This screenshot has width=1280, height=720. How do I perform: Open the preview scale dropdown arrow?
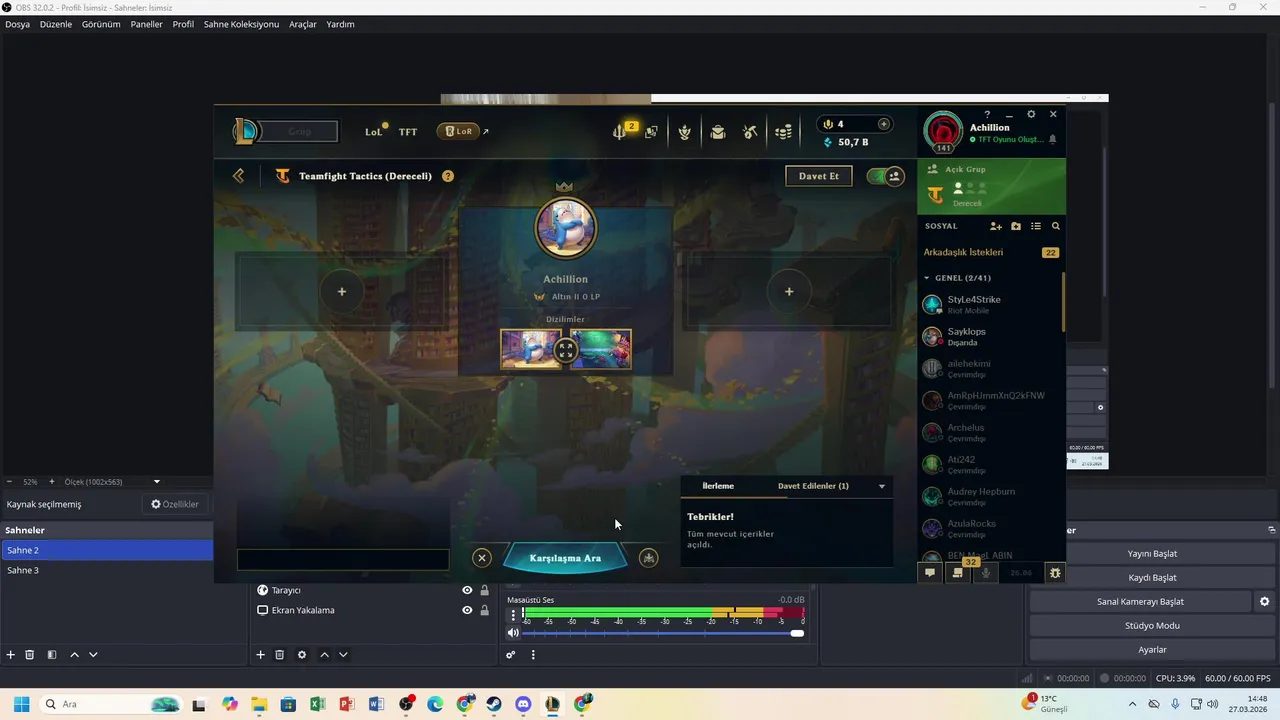(x=156, y=482)
